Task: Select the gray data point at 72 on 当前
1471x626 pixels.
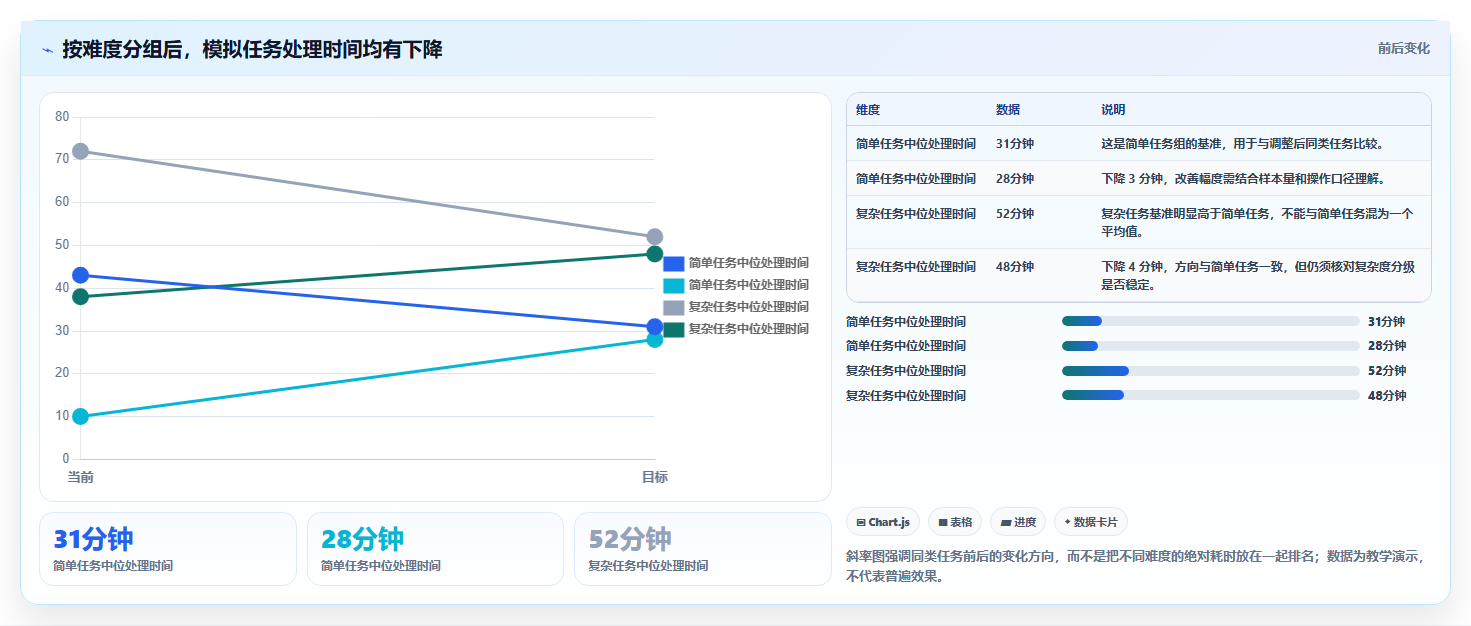Action: tap(81, 151)
